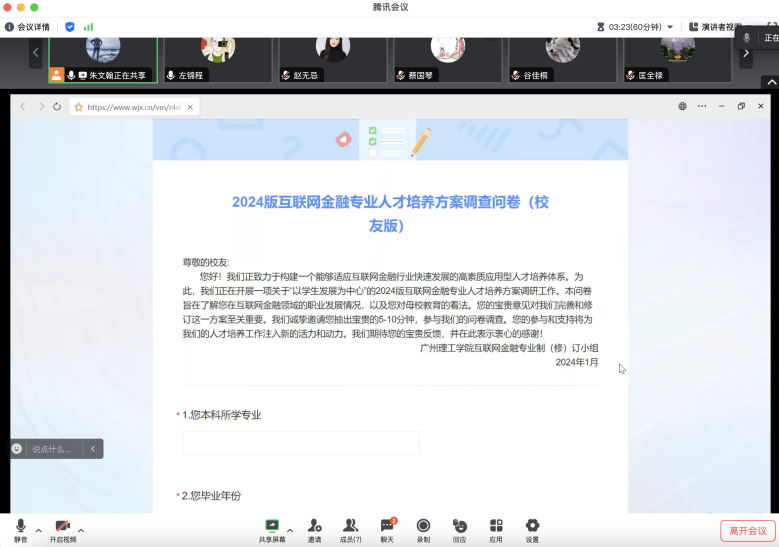Toggle the microphone mute (静音) button
This screenshot has height=547, width=779.
coord(21,527)
